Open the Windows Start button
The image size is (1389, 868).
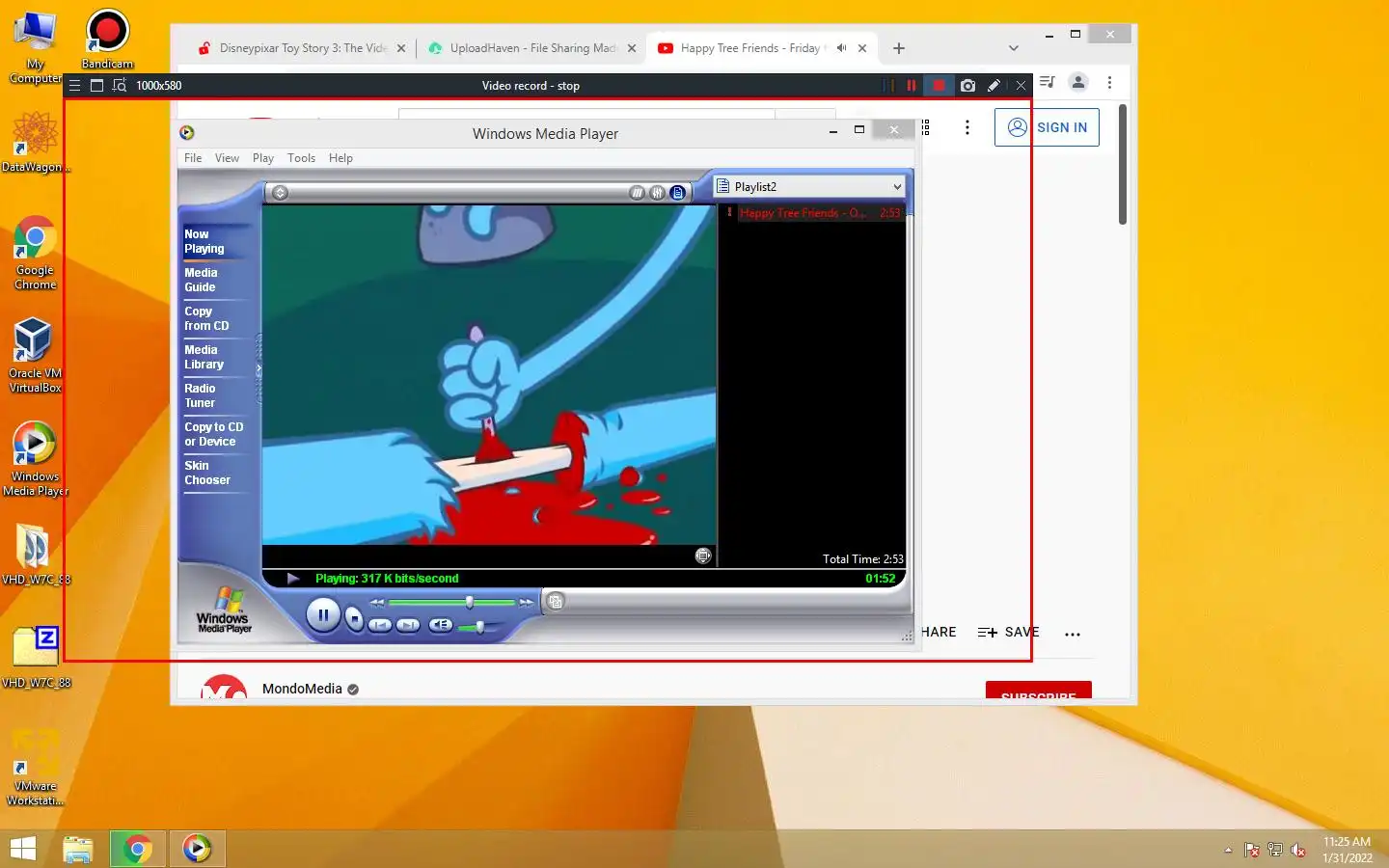(22, 849)
